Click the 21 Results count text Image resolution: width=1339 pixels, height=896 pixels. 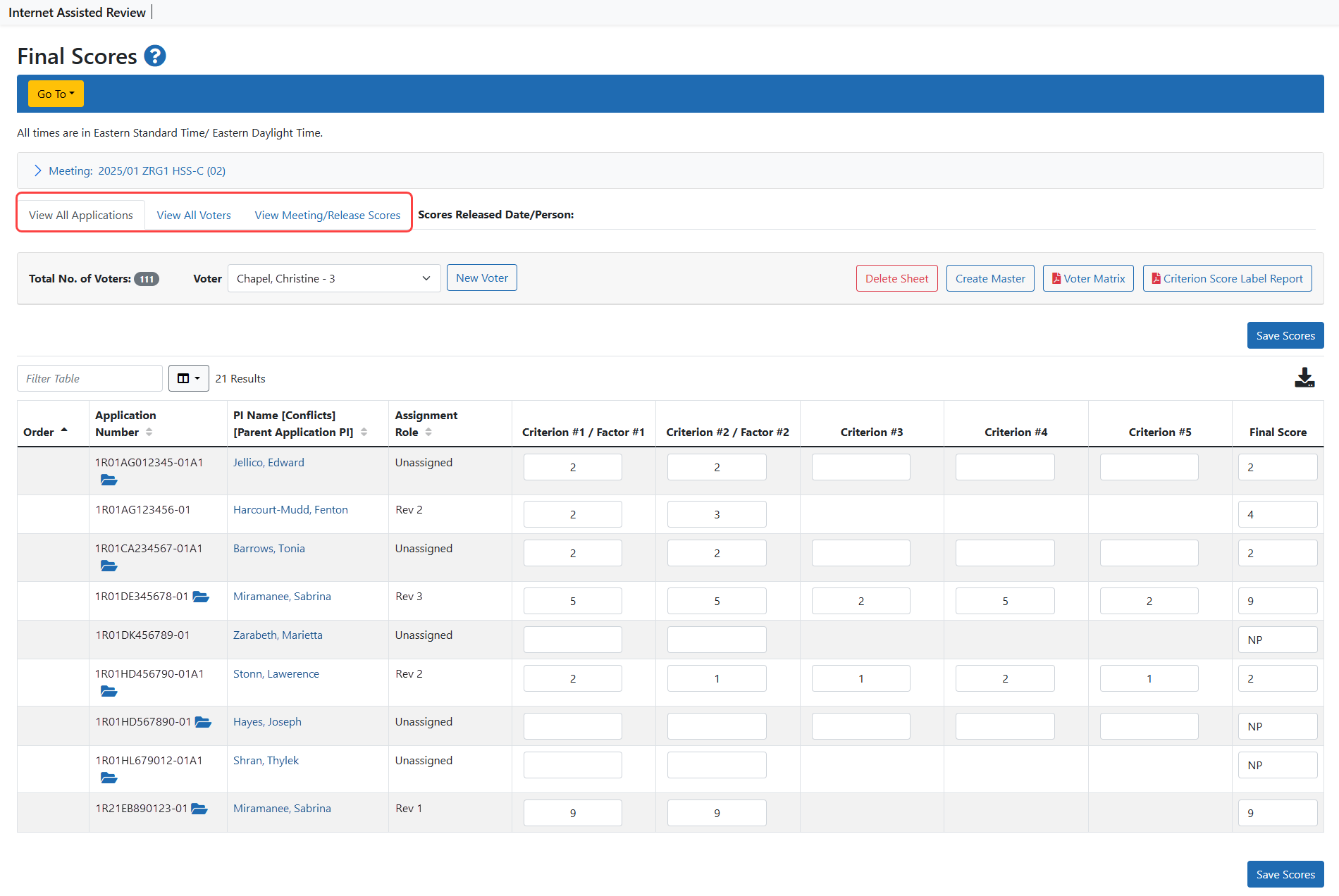(x=240, y=378)
